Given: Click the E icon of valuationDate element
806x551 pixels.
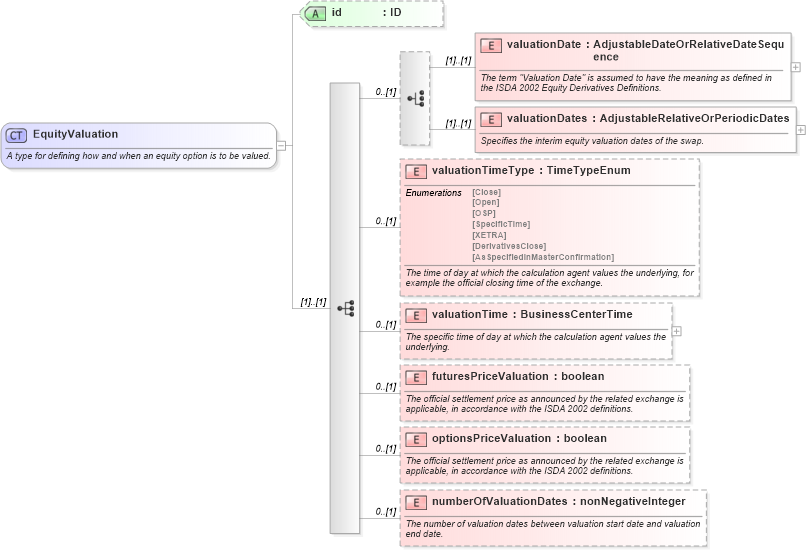Looking at the screenshot, I should pyautogui.click(x=491, y=46).
